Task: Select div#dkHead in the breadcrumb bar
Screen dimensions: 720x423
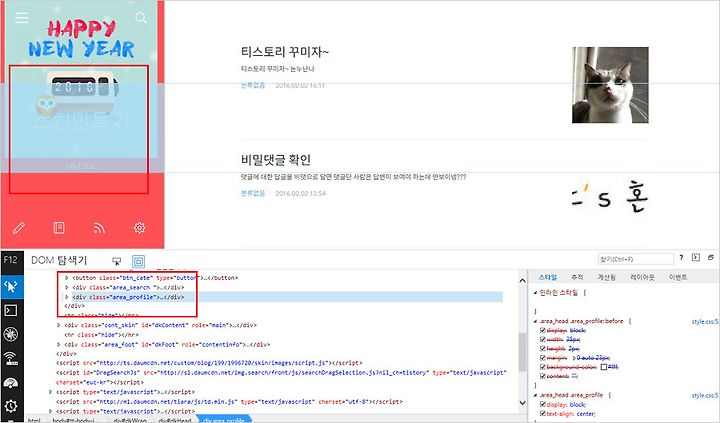Action: (174, 420)
